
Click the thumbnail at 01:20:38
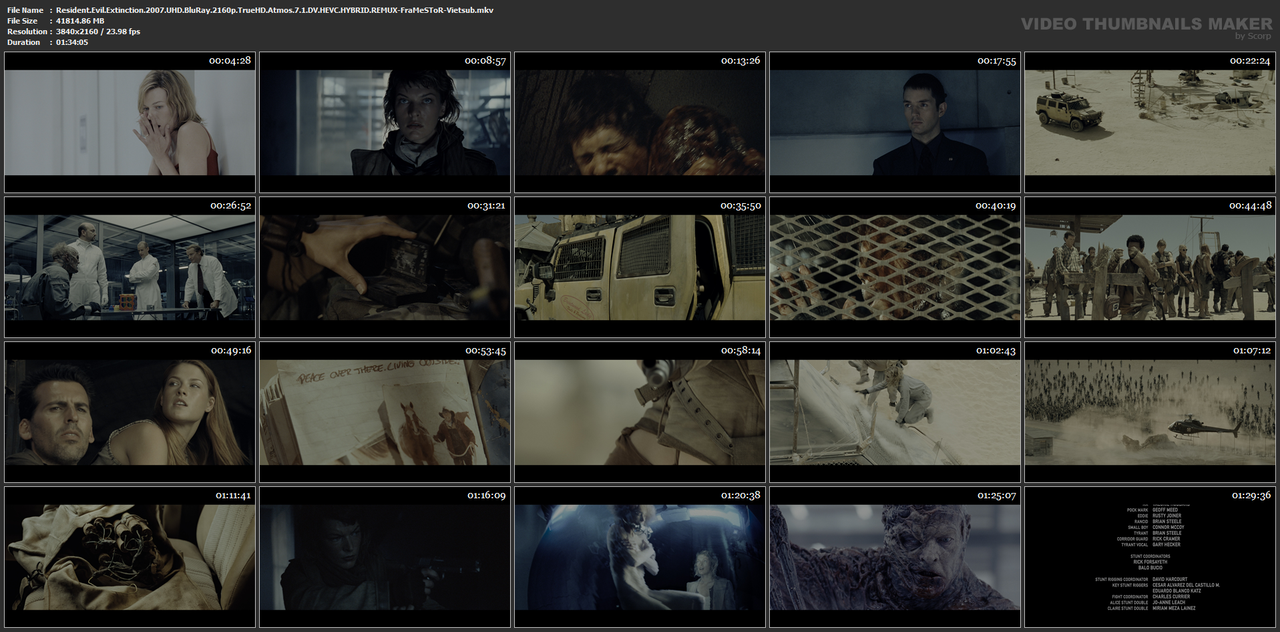pyautogui.click(x=640, y=557)
